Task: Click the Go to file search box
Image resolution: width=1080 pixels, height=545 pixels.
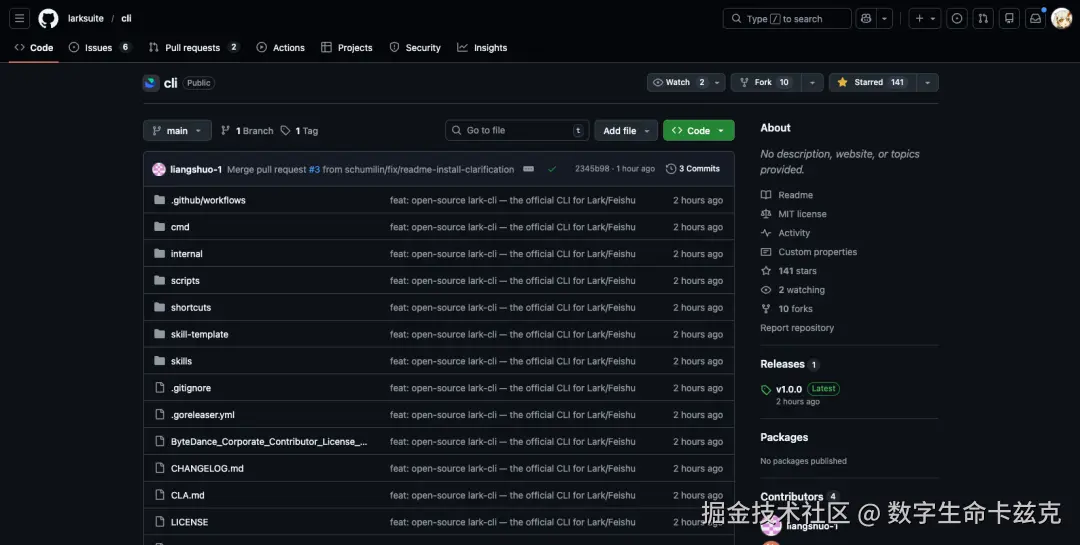Action: tap(517, 130)
